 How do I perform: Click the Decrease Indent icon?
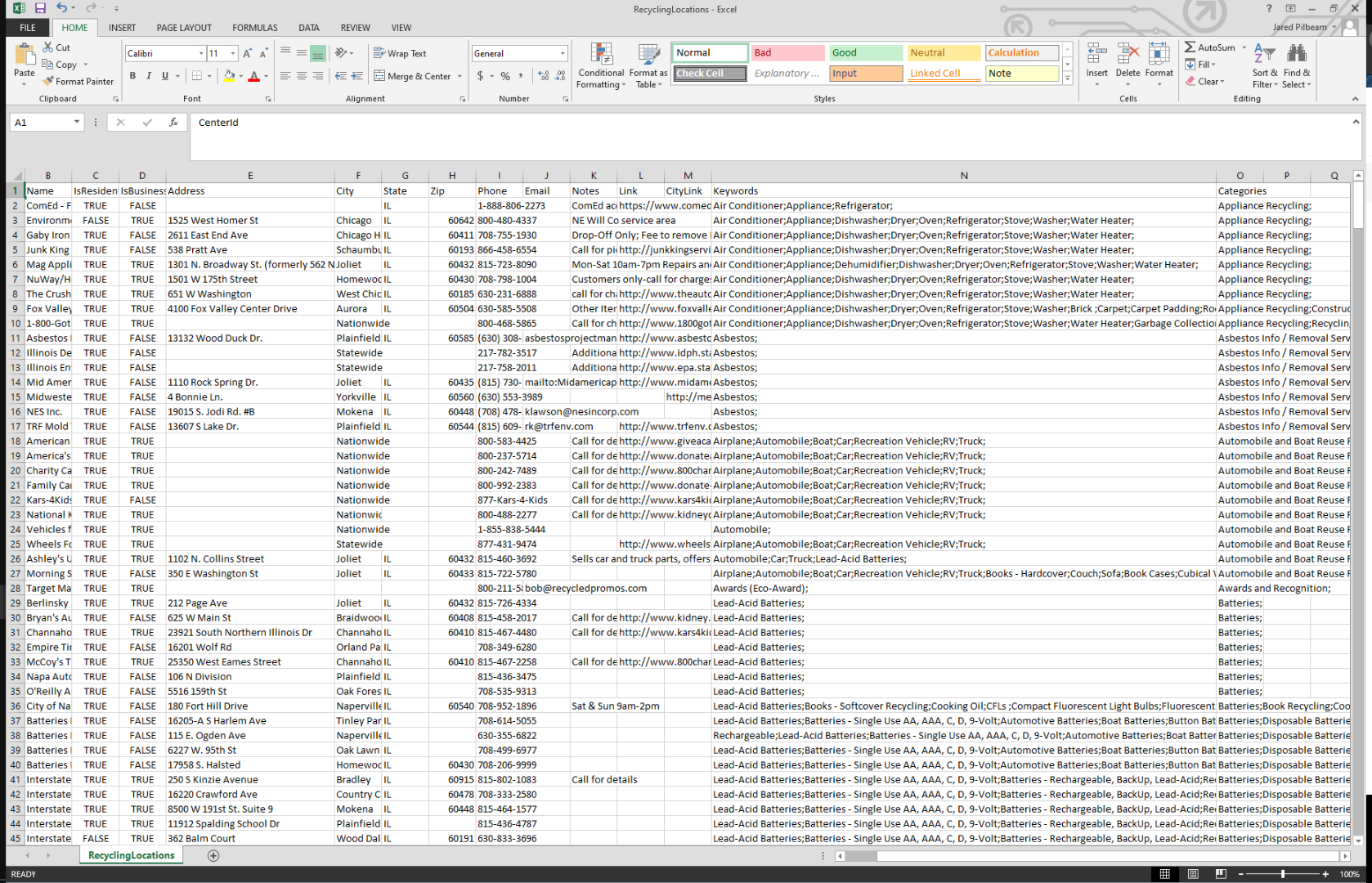click(341, 76)
